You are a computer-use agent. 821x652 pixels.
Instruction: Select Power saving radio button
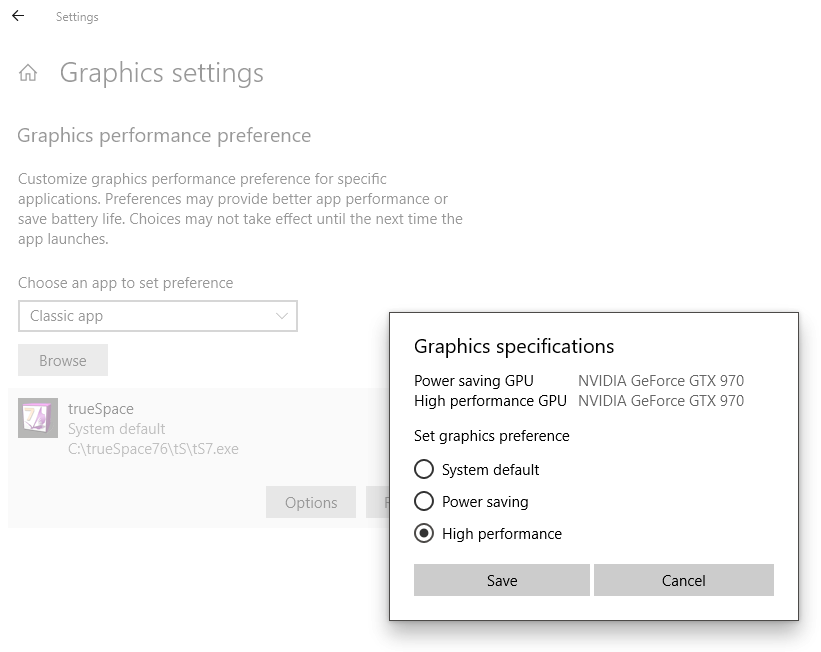tap(424, 501)
